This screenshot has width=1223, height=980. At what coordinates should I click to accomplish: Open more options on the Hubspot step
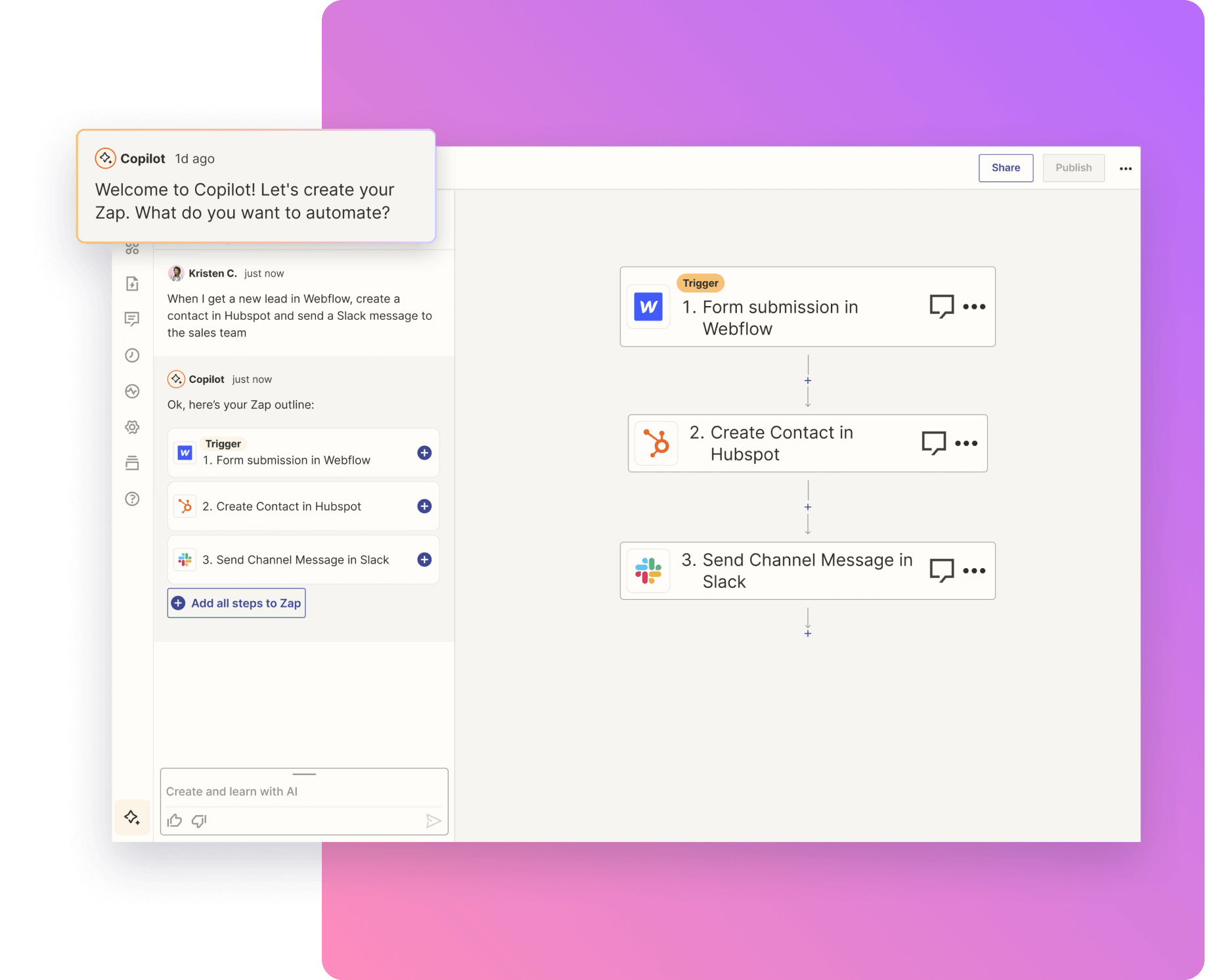pyautogui.click(x=966, y=443)
